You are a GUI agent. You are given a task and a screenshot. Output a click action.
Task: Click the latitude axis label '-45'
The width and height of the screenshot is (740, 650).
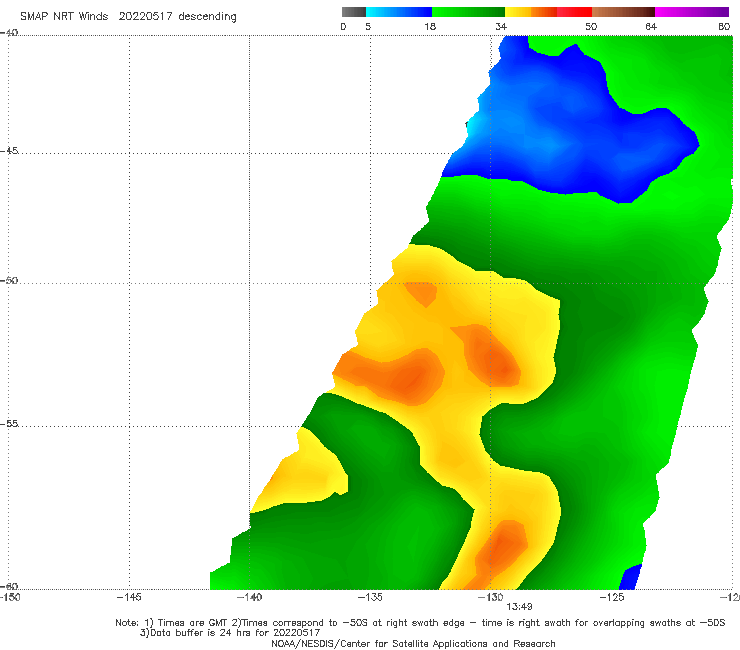9,151
